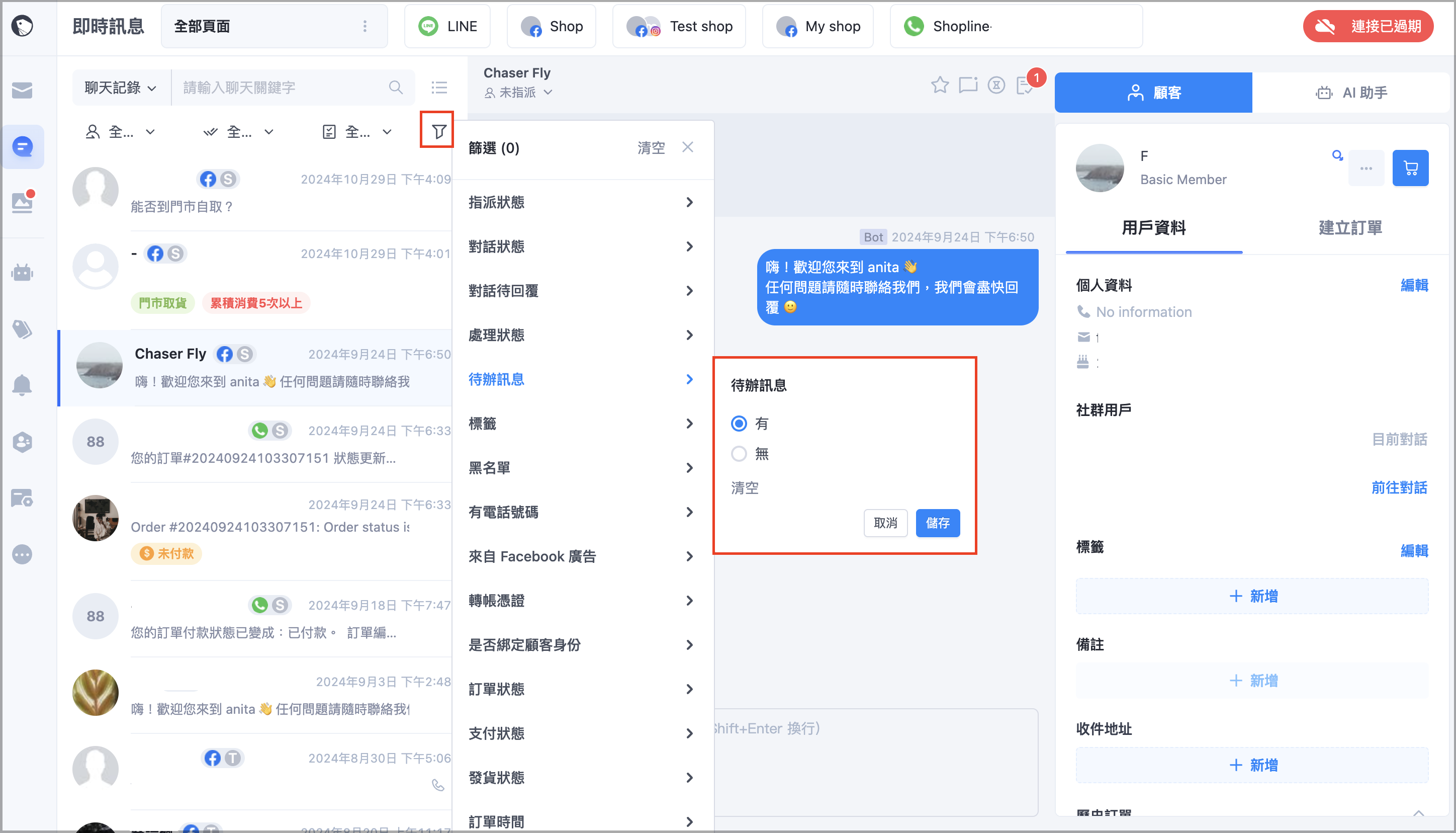
Task: Select the LINE channel tab
Action: pyautogui.click(x=447, y=26)
